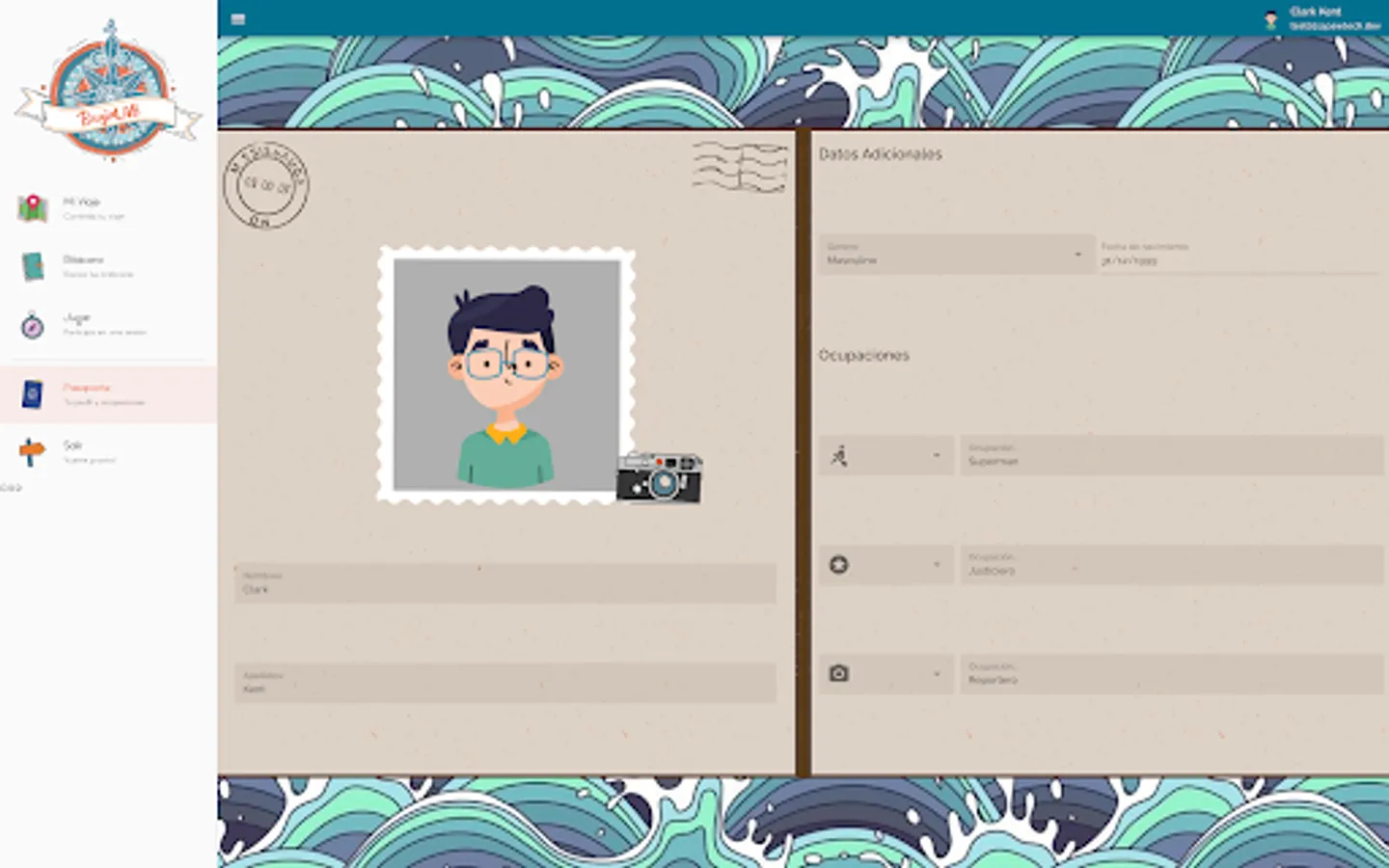This screenshot has height=868, width=1389.
Task: Open the hamburger menu in top bar
Action: click(x=238, y=19)
